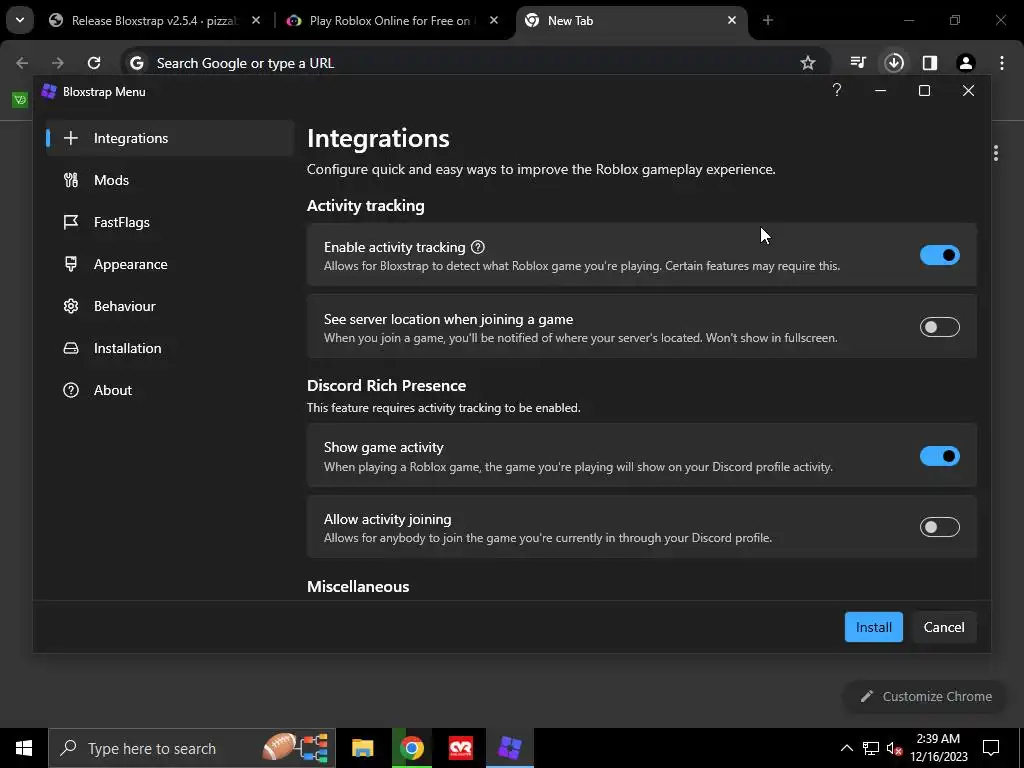The height and width of the screenshot is (768, 1024).
Task: Click the Activity tracking heading
Action: [x=366, y=206]
